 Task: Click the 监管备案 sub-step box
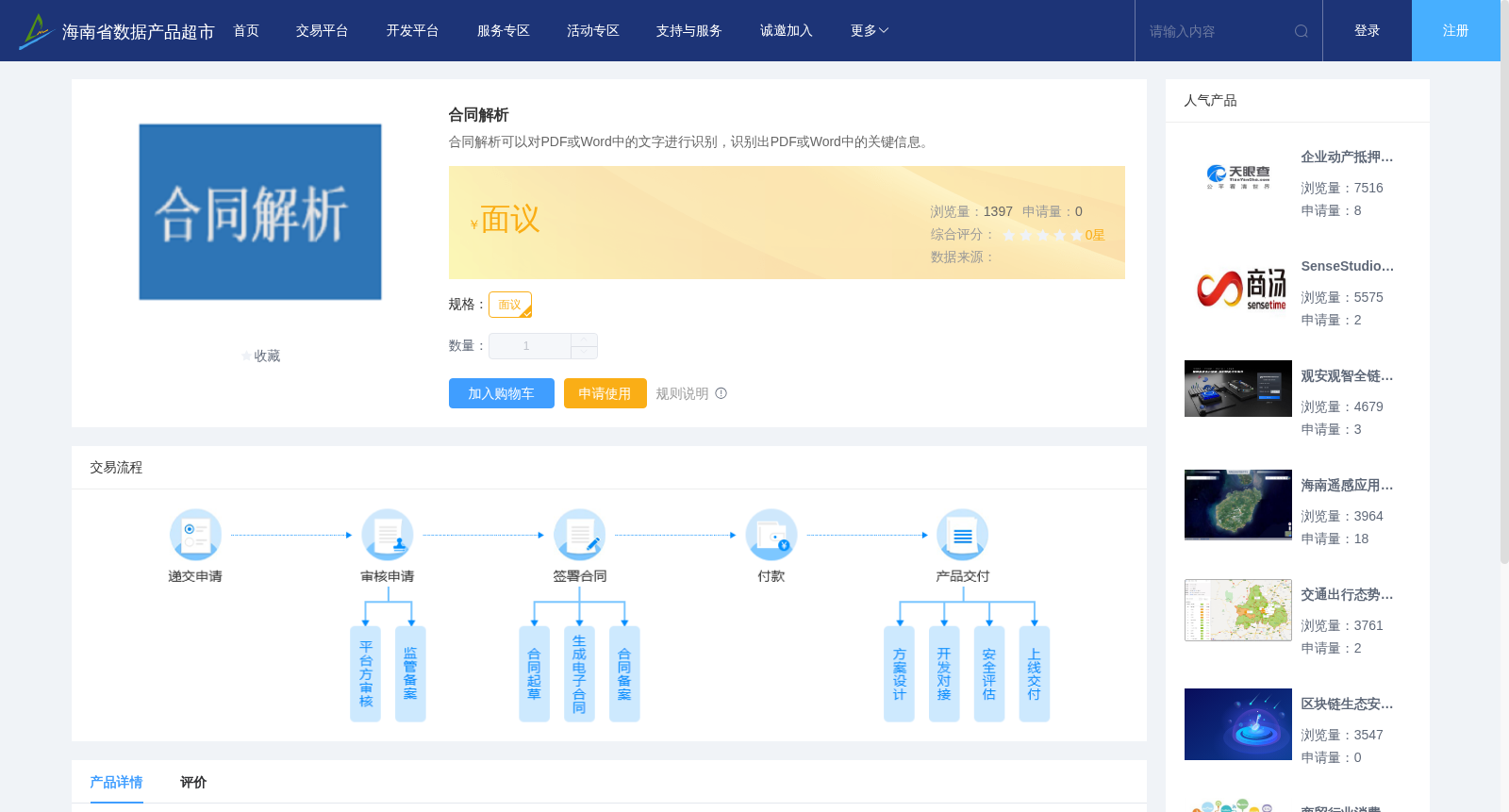coord(410,674)
